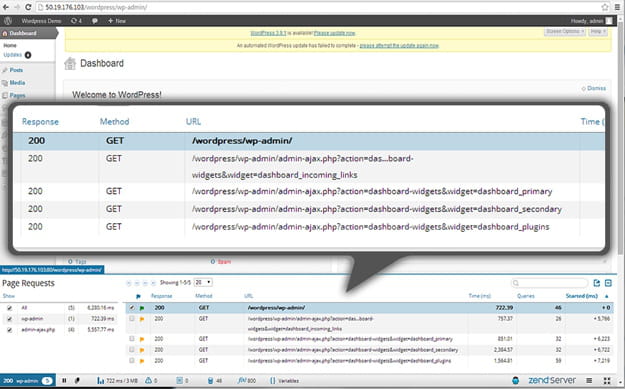The height and width of the screenshot is (389, 625).
Task: Dismiss the Welcome to WordPress panel
Action: pyautogui.click(x=594, y=88)
